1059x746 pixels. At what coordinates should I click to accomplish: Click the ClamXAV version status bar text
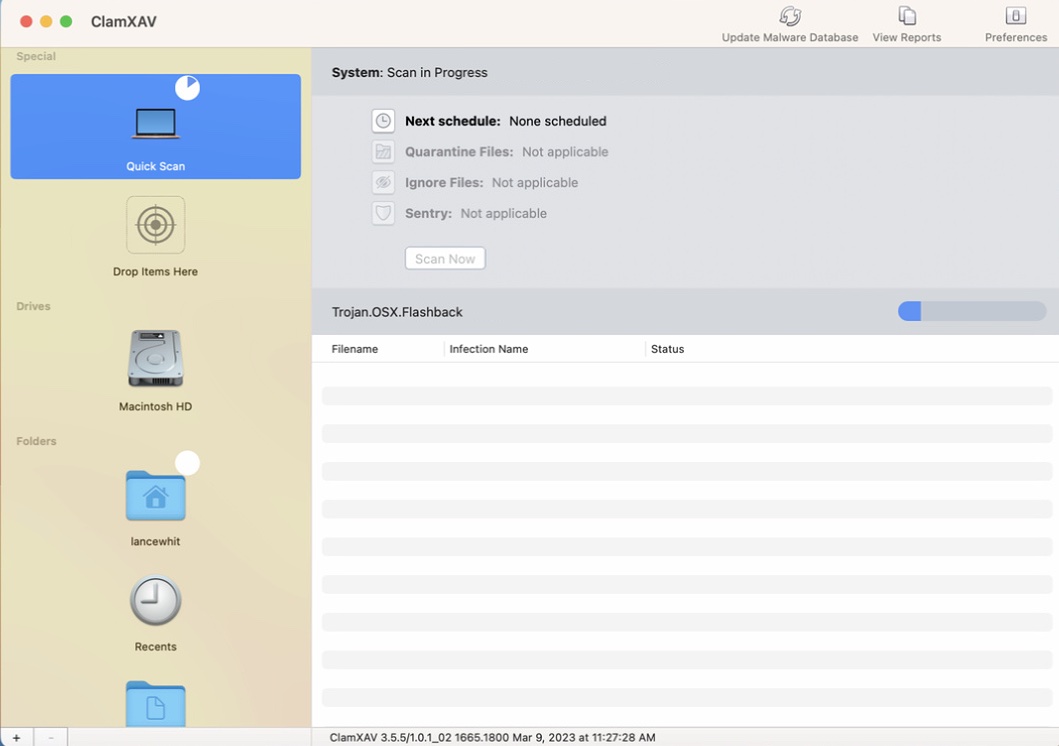click(x=492, y=737)
